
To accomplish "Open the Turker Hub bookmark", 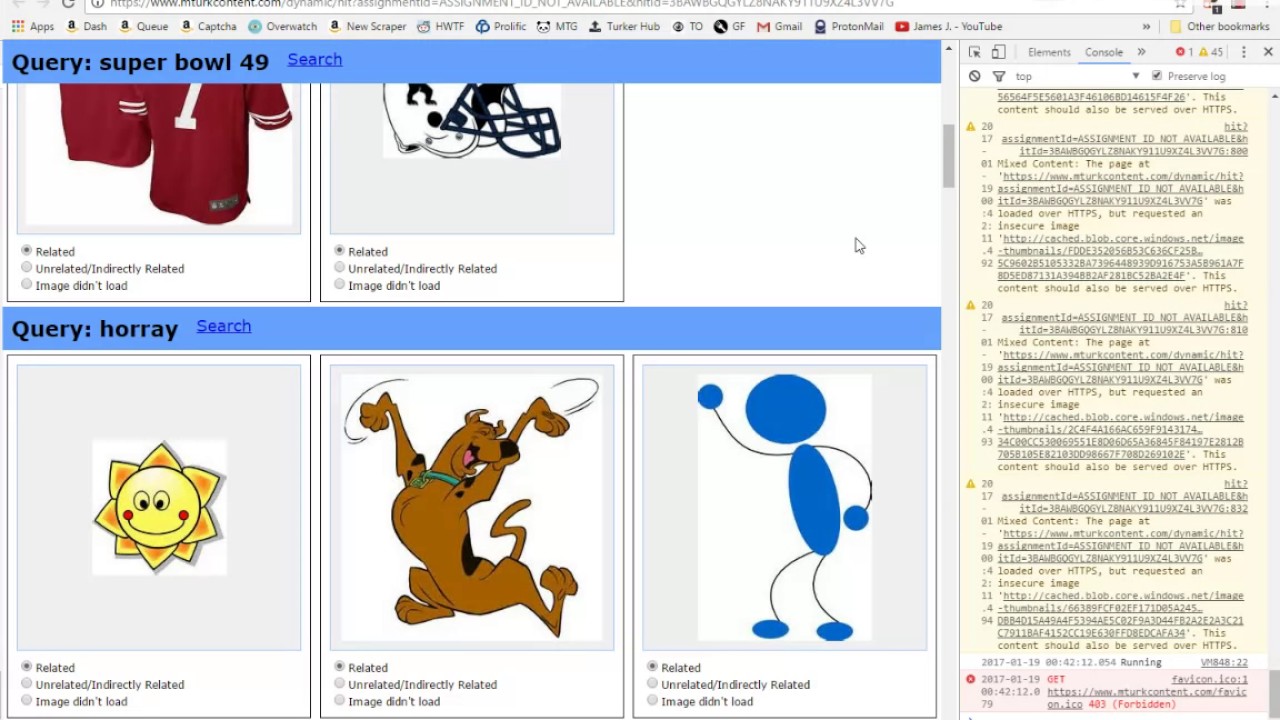I will [x=625, y=27].
